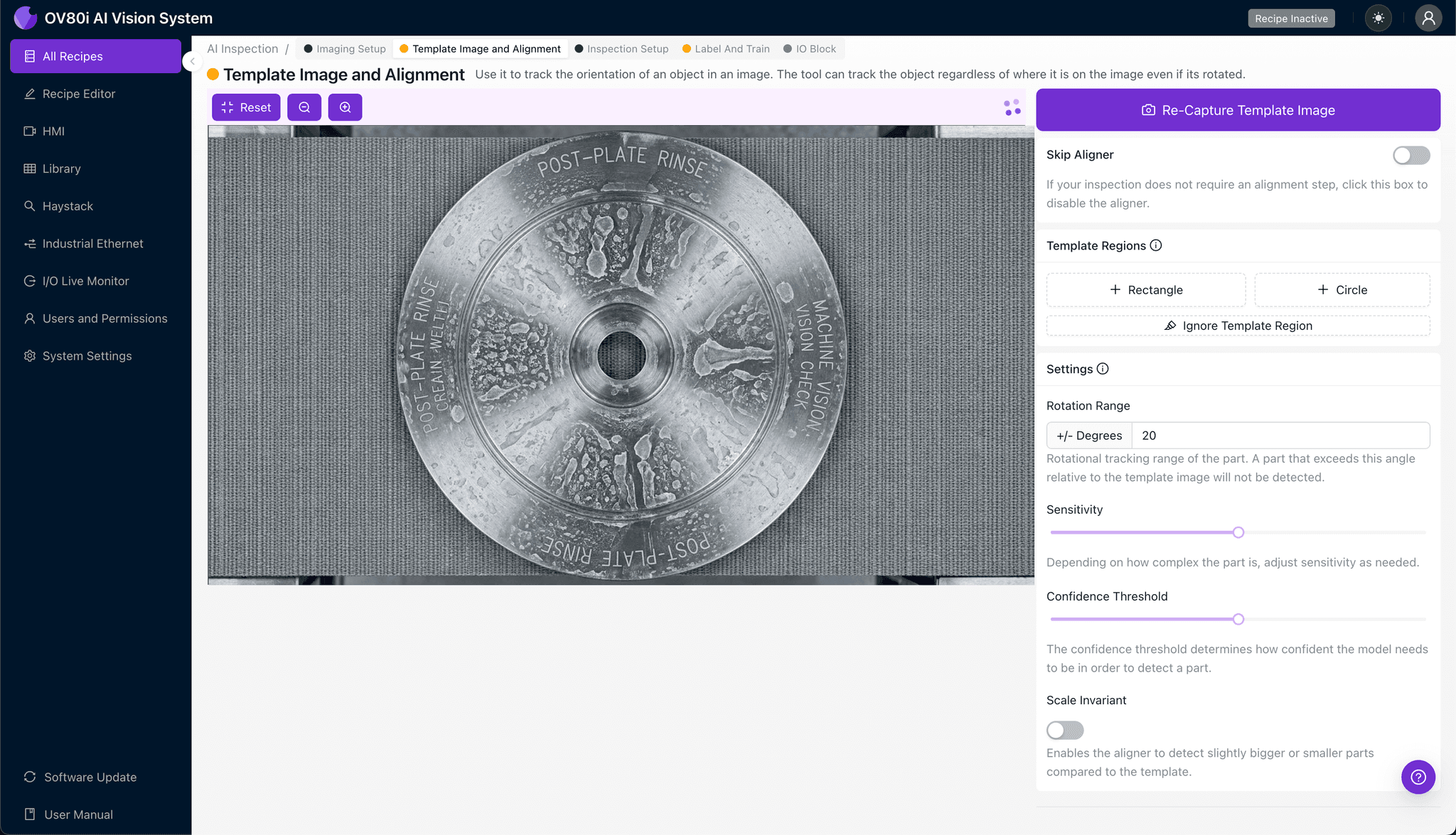The height and width of the screenshot is (835, 1456).
Task: Open Users and Permissions
Action: 105,318
